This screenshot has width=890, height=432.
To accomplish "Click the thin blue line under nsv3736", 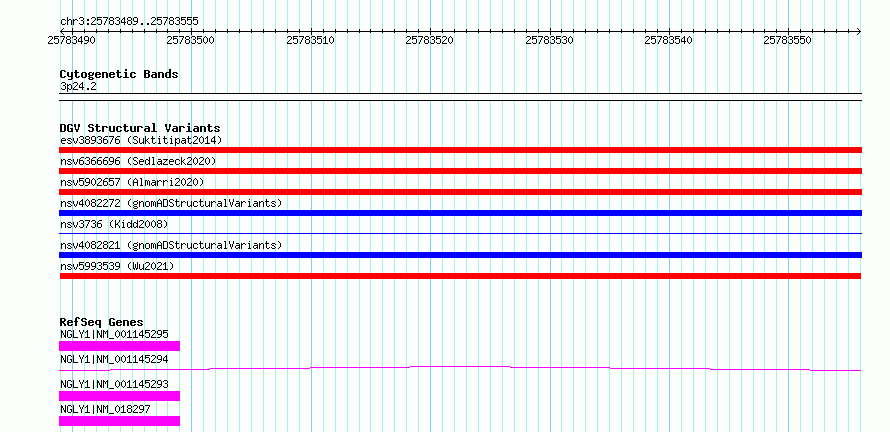I will pos(460,233).
